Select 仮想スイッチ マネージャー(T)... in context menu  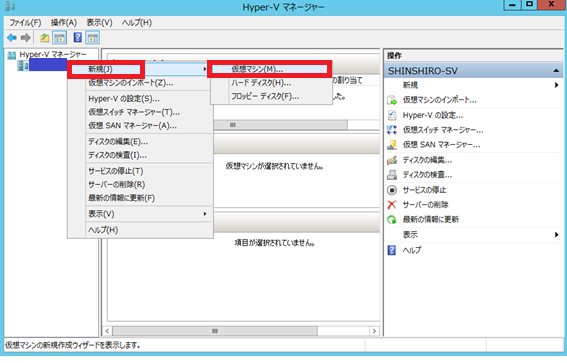tap(140, 112)
